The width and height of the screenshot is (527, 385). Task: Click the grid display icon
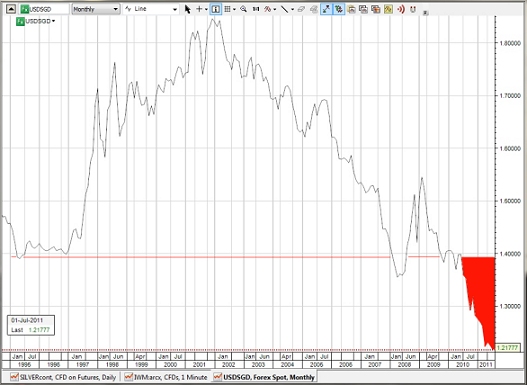tap(228, 9)
